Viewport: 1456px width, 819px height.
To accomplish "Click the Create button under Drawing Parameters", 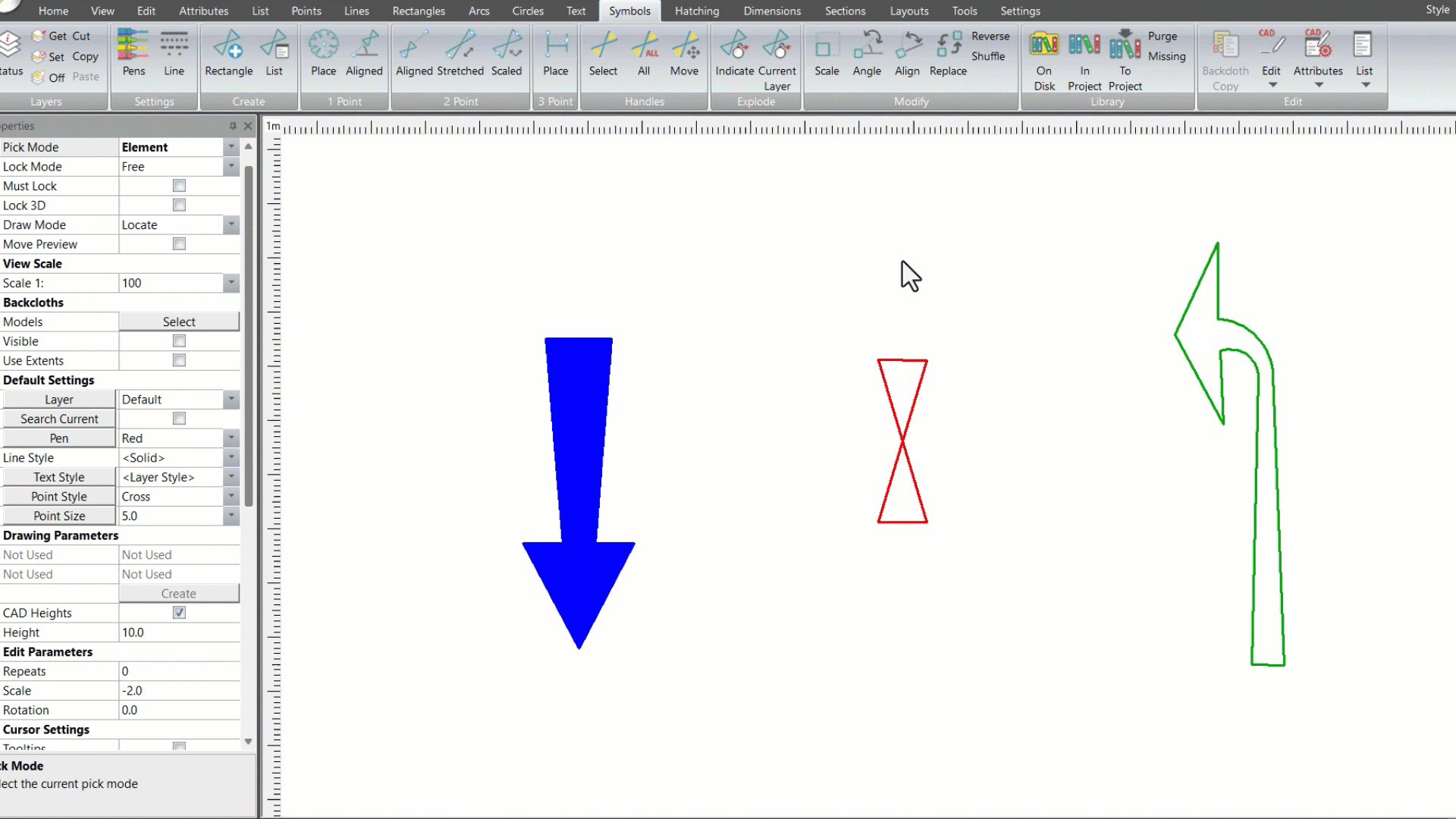I will [179, 593].
